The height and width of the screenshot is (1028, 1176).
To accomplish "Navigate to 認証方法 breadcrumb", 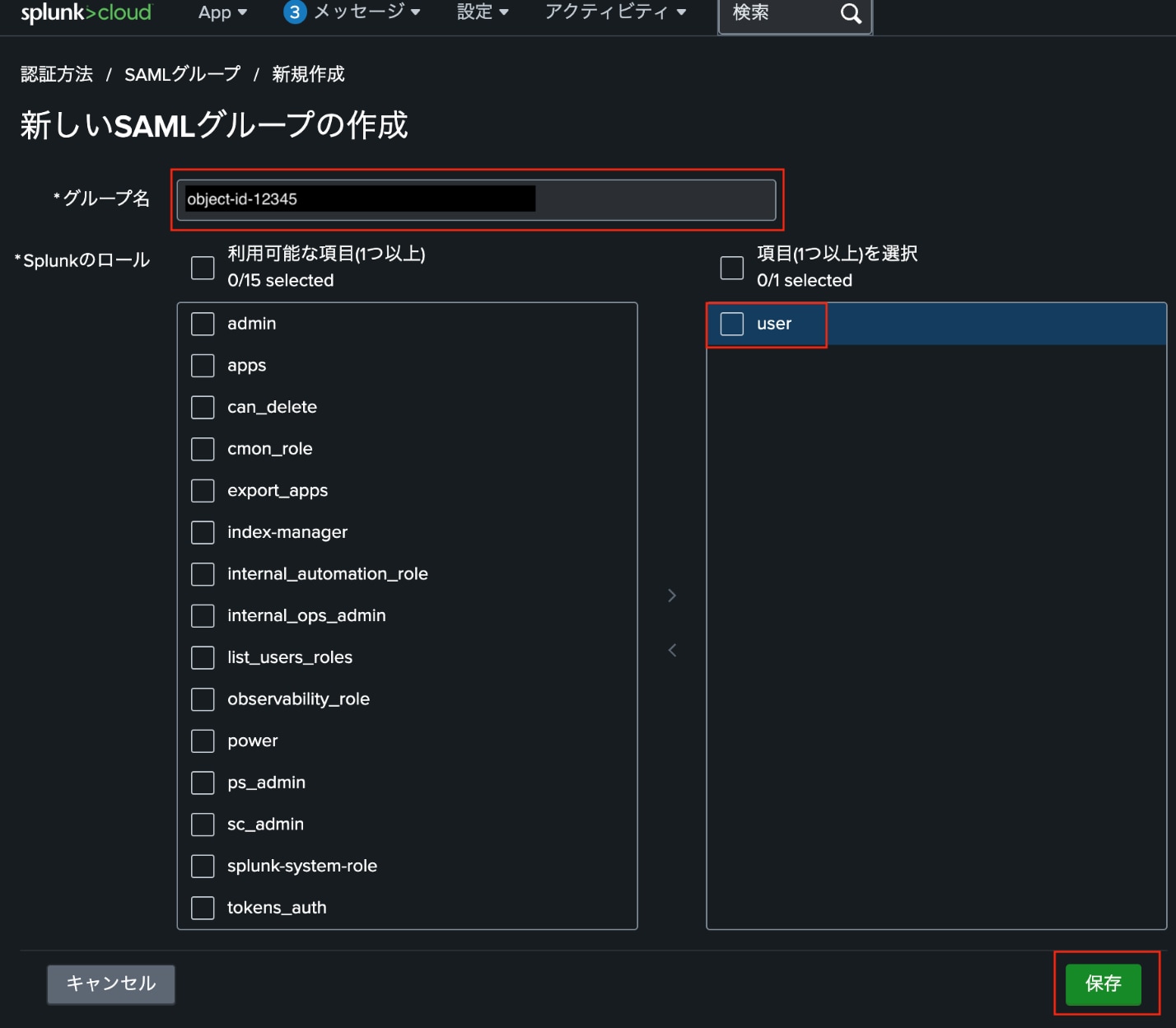I will 57,74.
